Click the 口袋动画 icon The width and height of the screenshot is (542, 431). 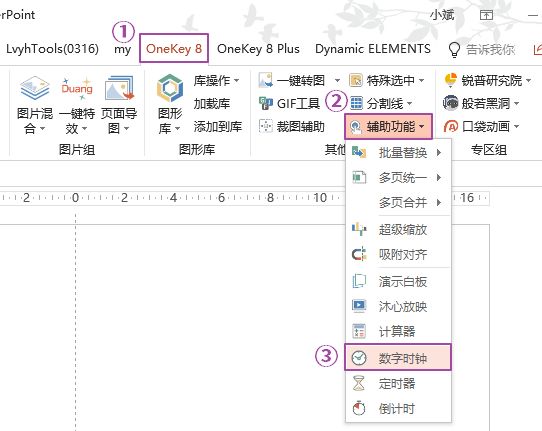point(451,127)
